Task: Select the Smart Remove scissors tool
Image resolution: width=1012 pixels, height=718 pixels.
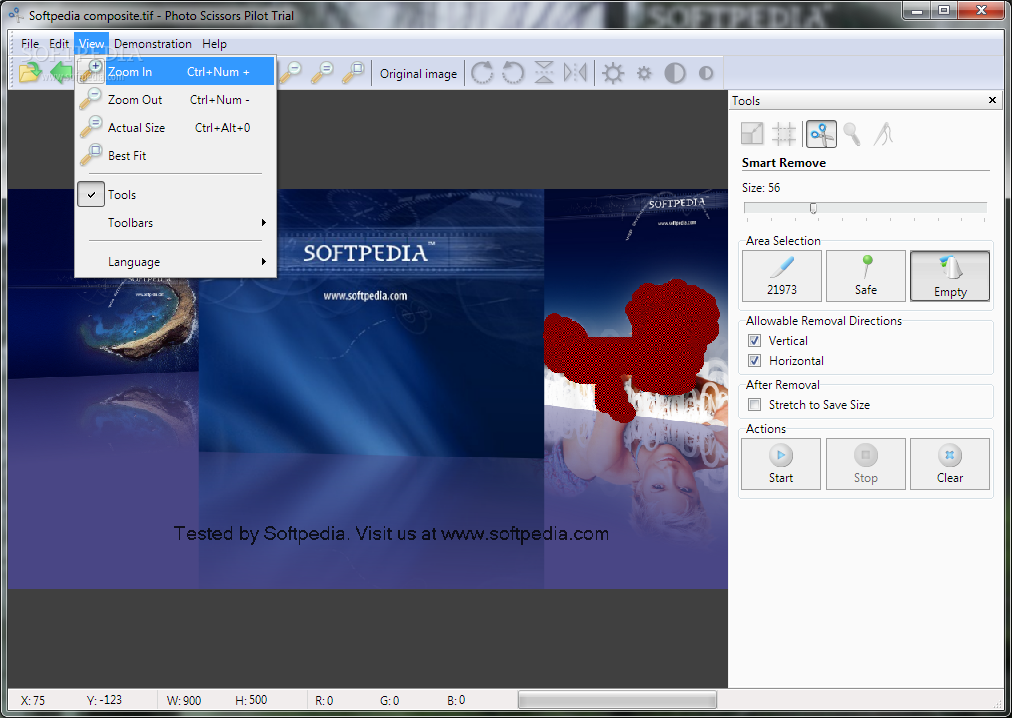Action: point(822,134)
